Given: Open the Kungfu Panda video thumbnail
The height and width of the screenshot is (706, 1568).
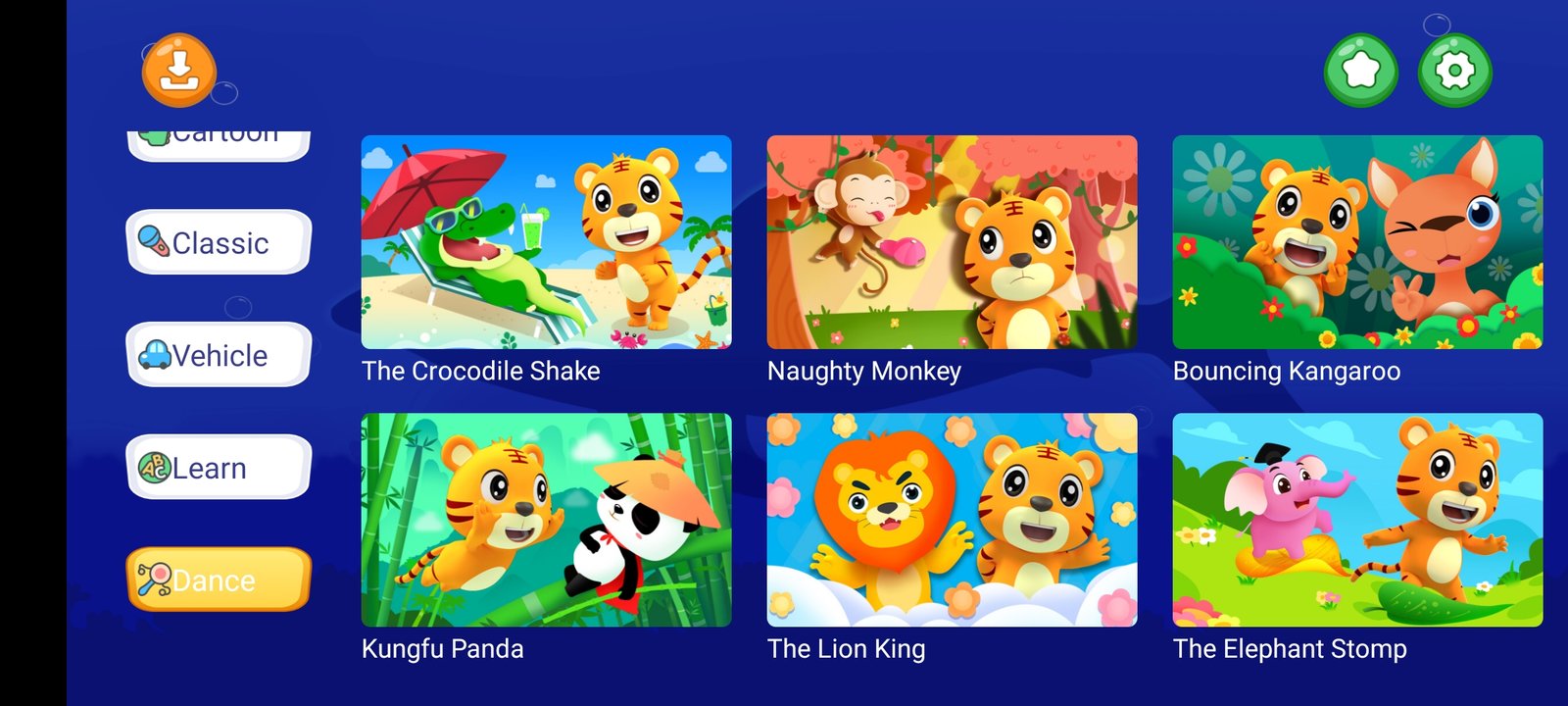Looking at the screenshot, I should pyautogui.click(x=546, y=520).
